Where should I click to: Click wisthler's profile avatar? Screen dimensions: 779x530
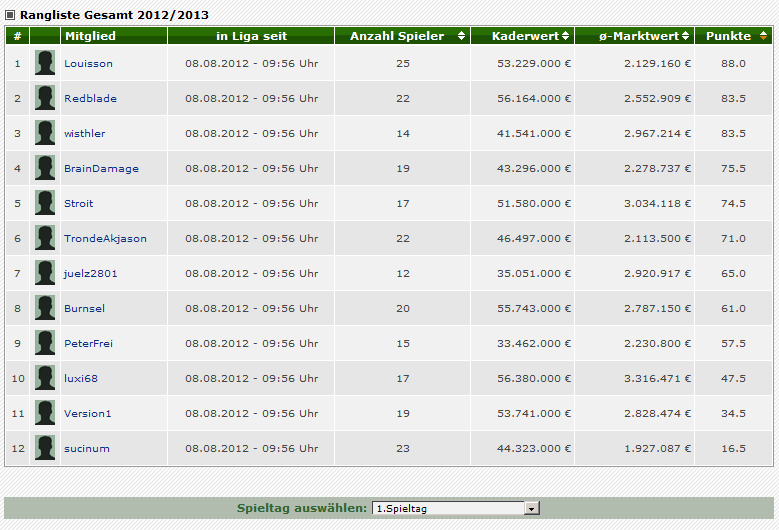45,133
